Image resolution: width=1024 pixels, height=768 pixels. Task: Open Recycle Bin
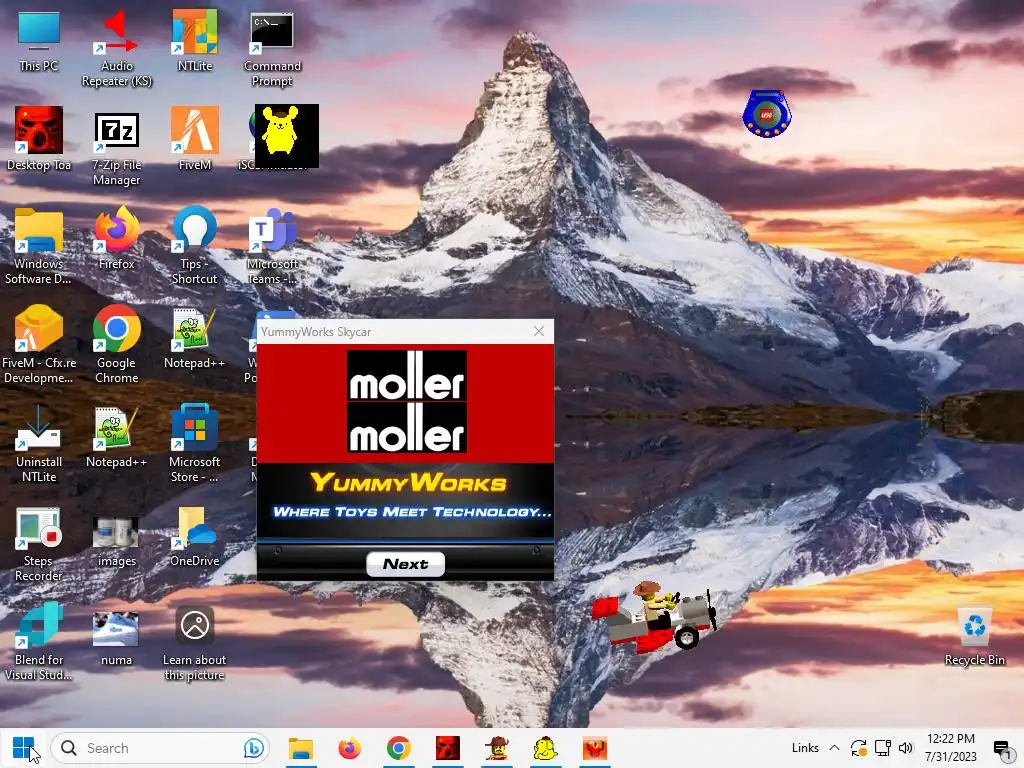click(974, 636)
